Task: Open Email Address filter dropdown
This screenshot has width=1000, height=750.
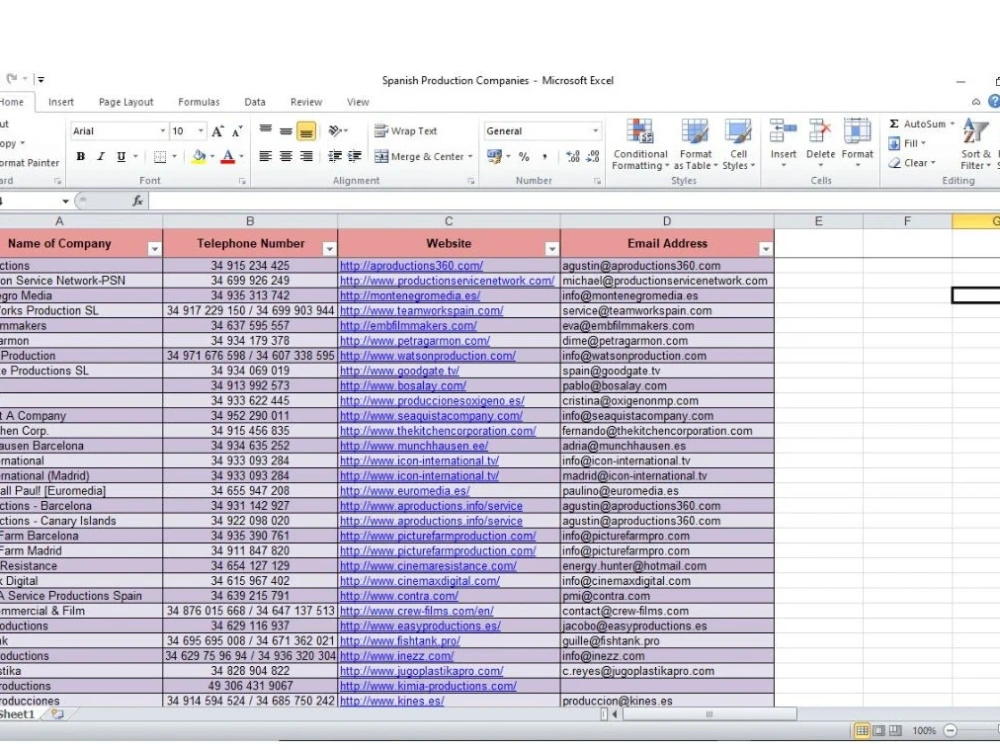Action: (x=765, y=249)
